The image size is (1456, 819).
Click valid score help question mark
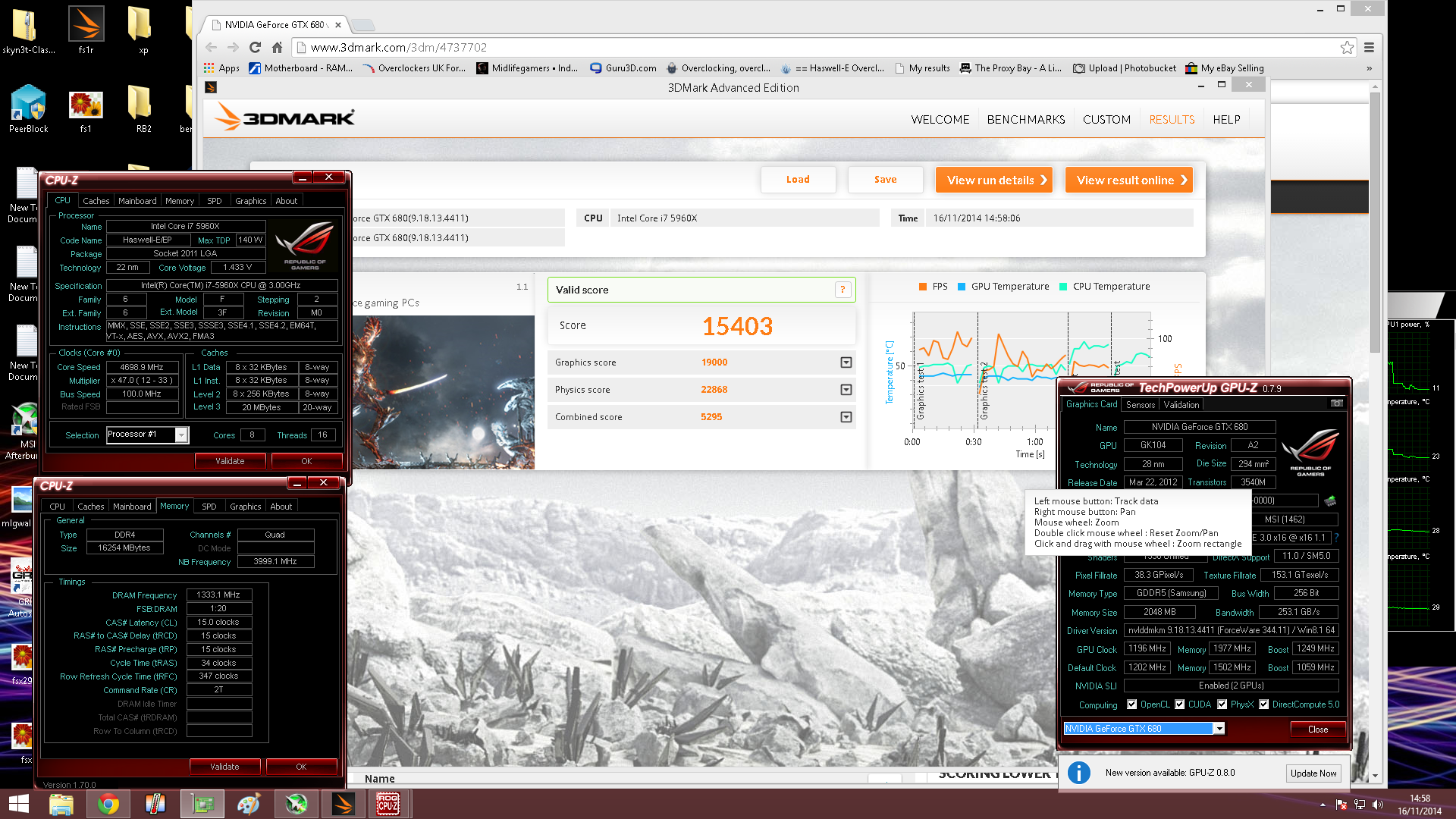[843, 290]
